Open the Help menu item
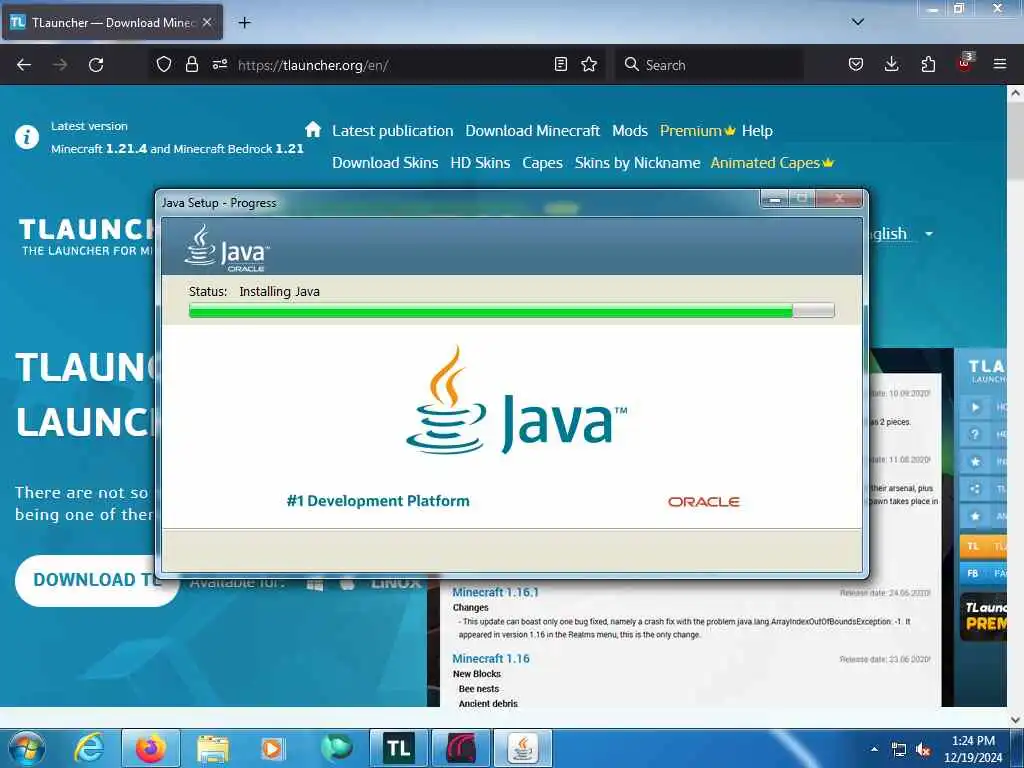Screen dimensions: 1024x768 pos(757,131)
